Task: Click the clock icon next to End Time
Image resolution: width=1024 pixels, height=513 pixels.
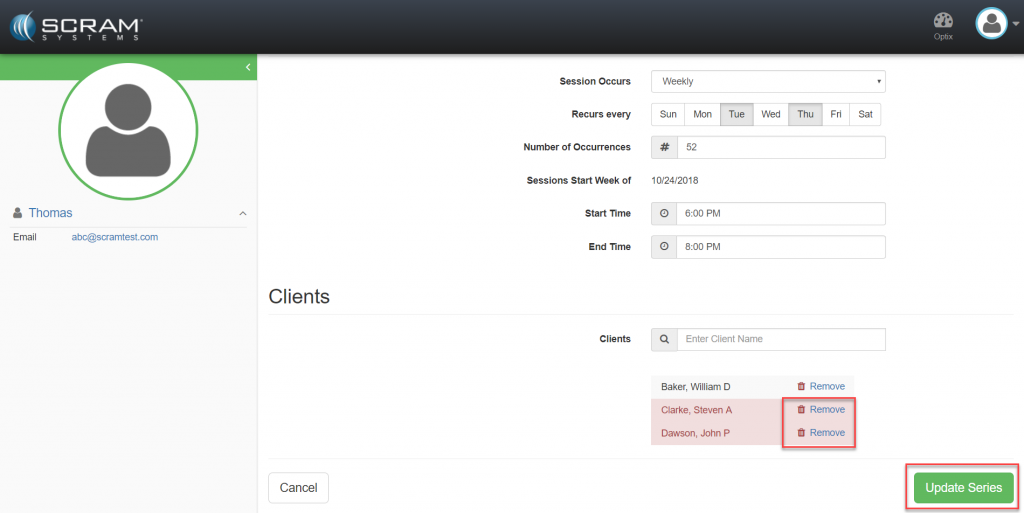Action: click(x=664, y=247)
